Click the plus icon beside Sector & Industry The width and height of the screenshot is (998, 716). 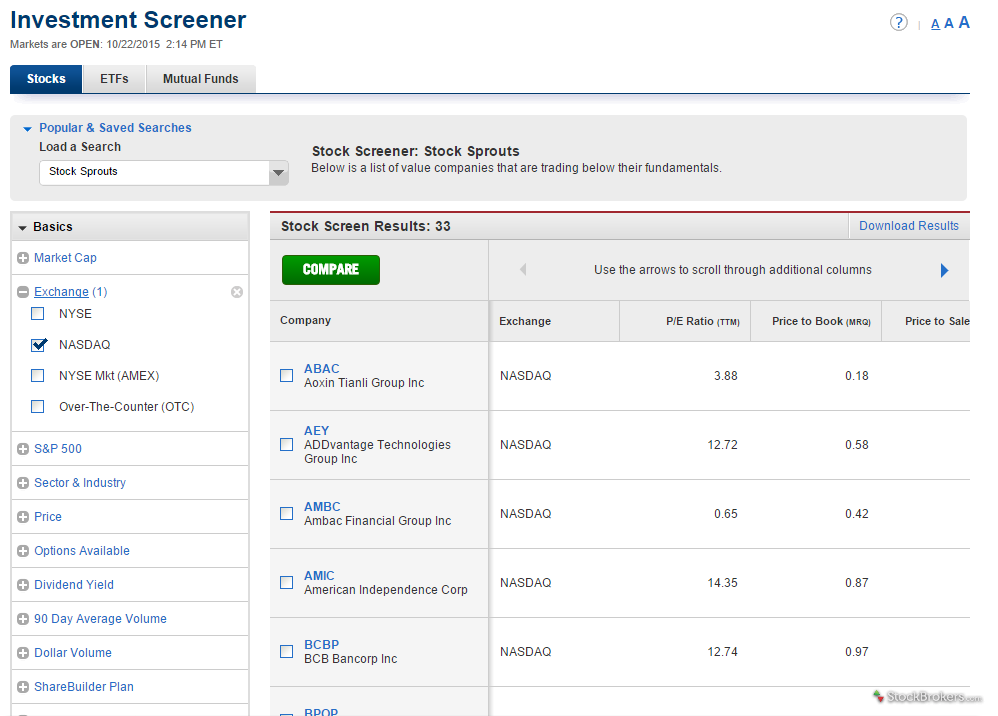[x=22, y=482]
